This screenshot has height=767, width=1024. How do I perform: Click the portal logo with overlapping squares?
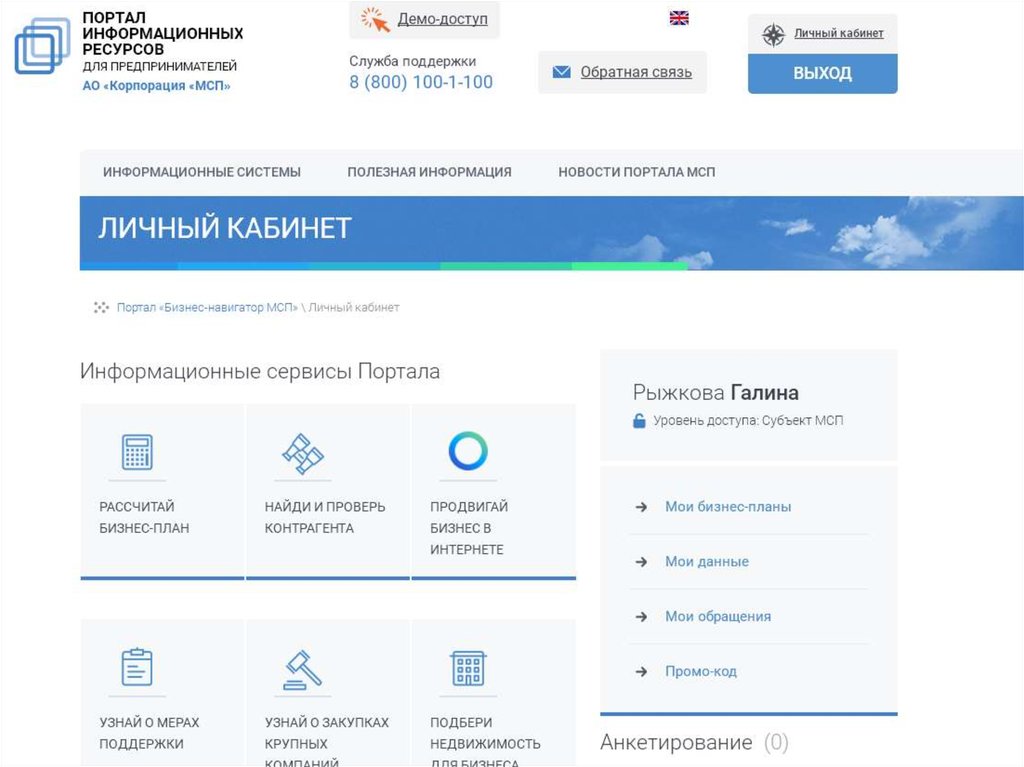click(43, 46)
